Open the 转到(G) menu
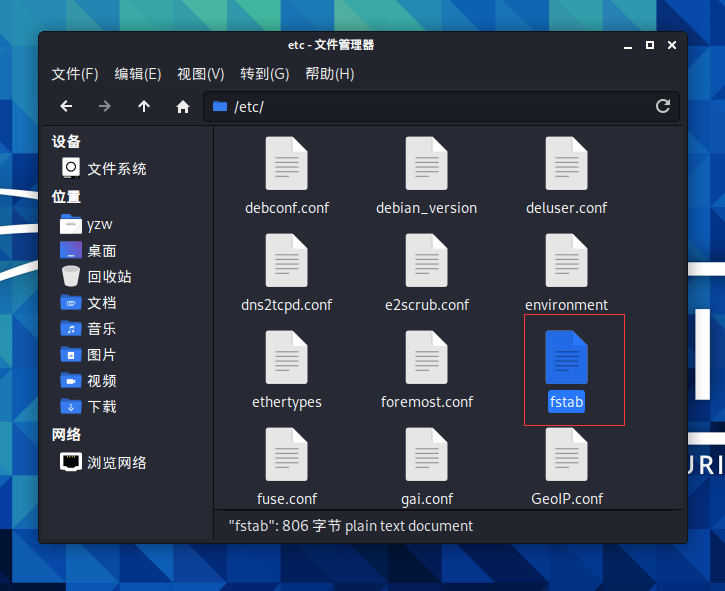Screen dimensions: 725x591 click(264, 74)
